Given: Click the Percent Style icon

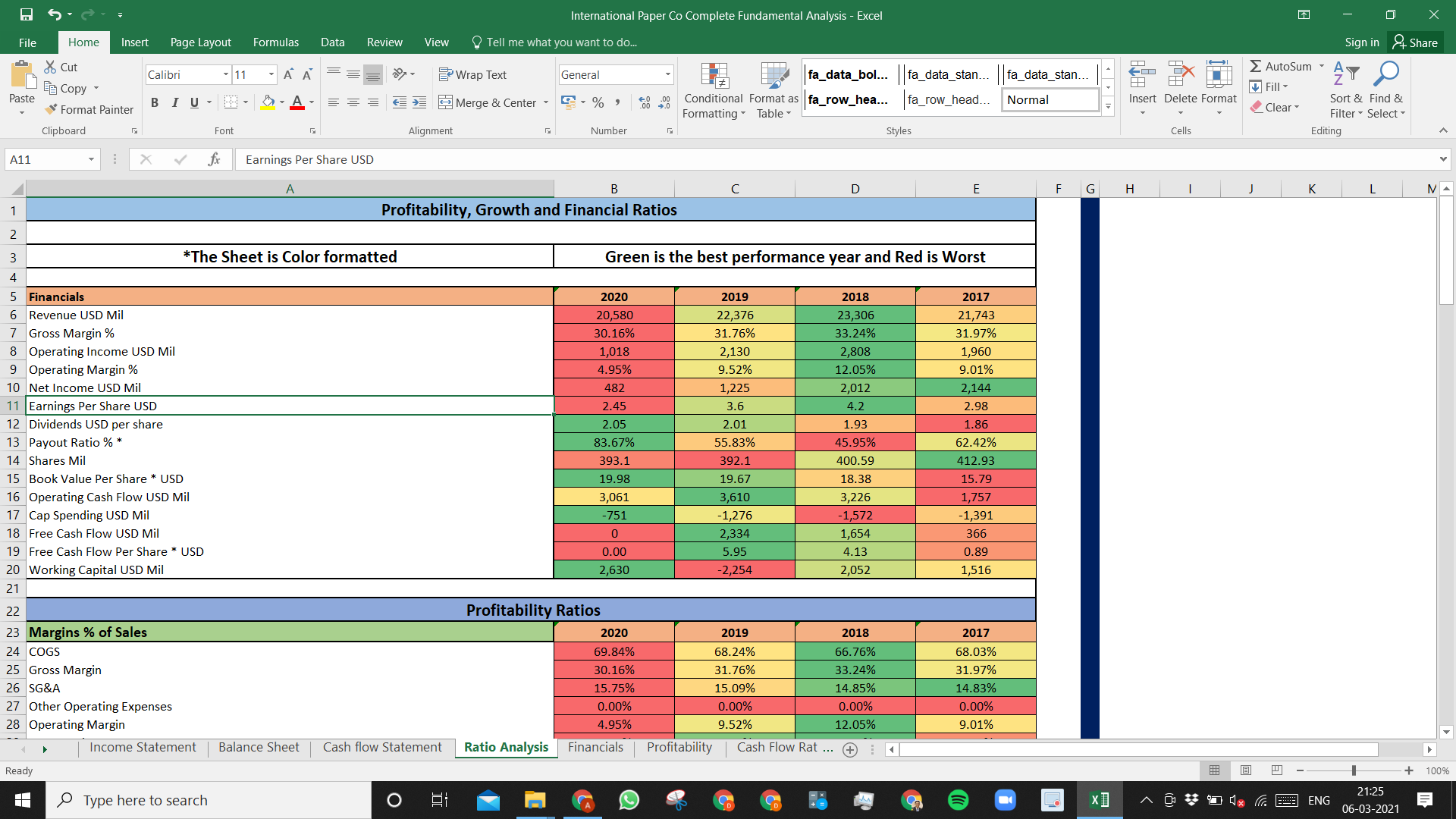Looking at the screenshot, I should tap(598, 102).
